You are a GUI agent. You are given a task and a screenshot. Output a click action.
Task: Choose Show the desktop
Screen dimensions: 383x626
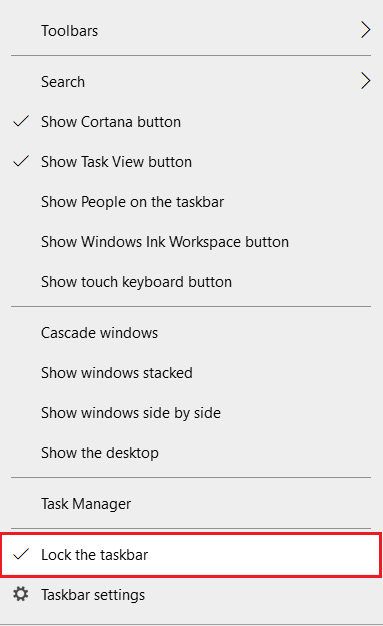click(x=191, y=452)
